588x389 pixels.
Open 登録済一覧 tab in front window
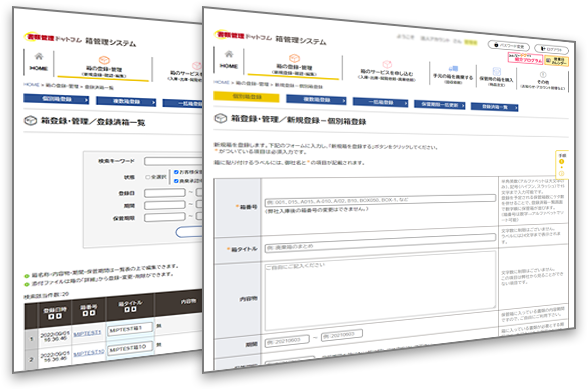(x=495, y=107)
